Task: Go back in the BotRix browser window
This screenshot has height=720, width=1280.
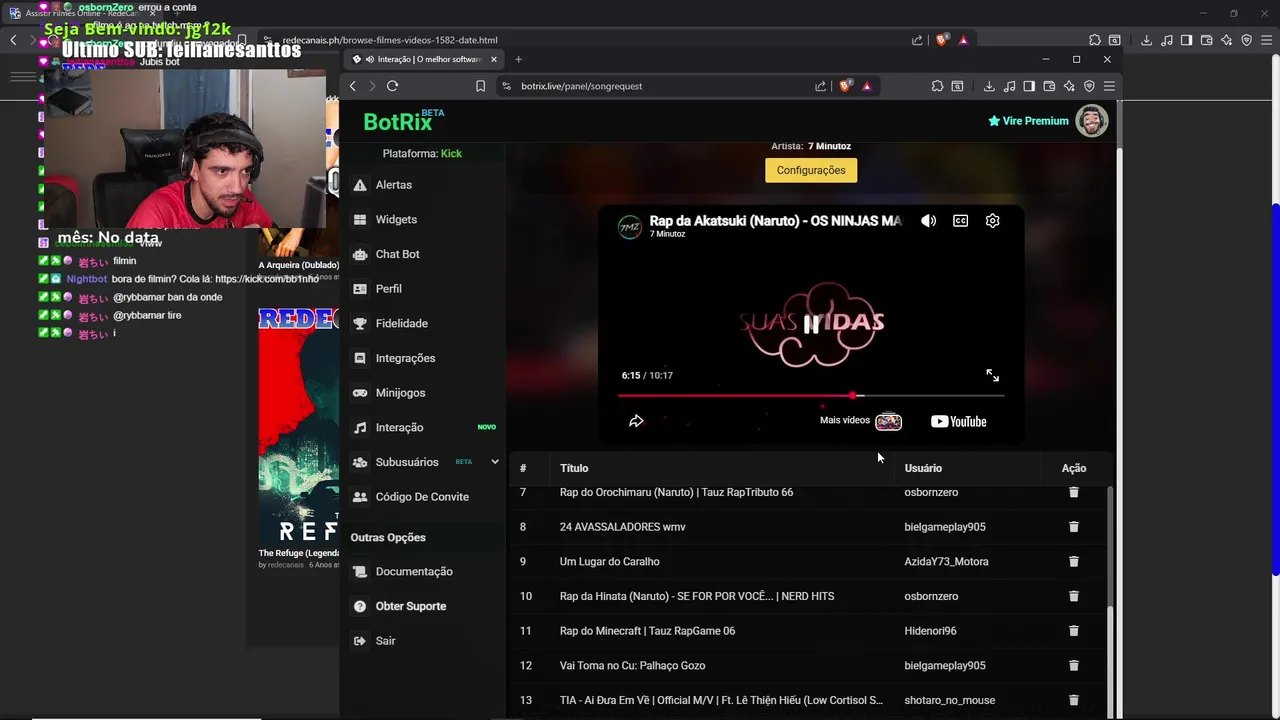Action: tap(352, 86)
